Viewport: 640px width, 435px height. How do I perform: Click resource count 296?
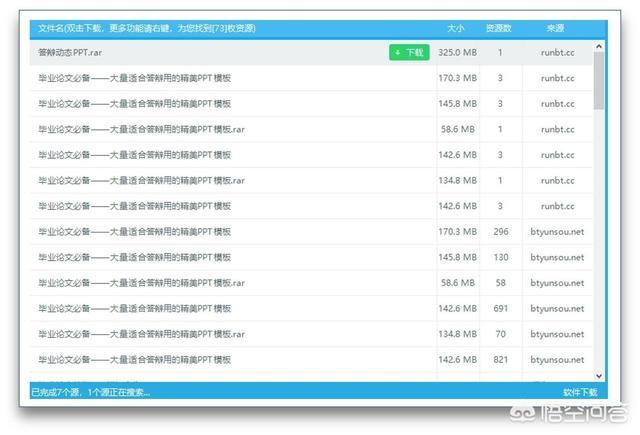501,231
